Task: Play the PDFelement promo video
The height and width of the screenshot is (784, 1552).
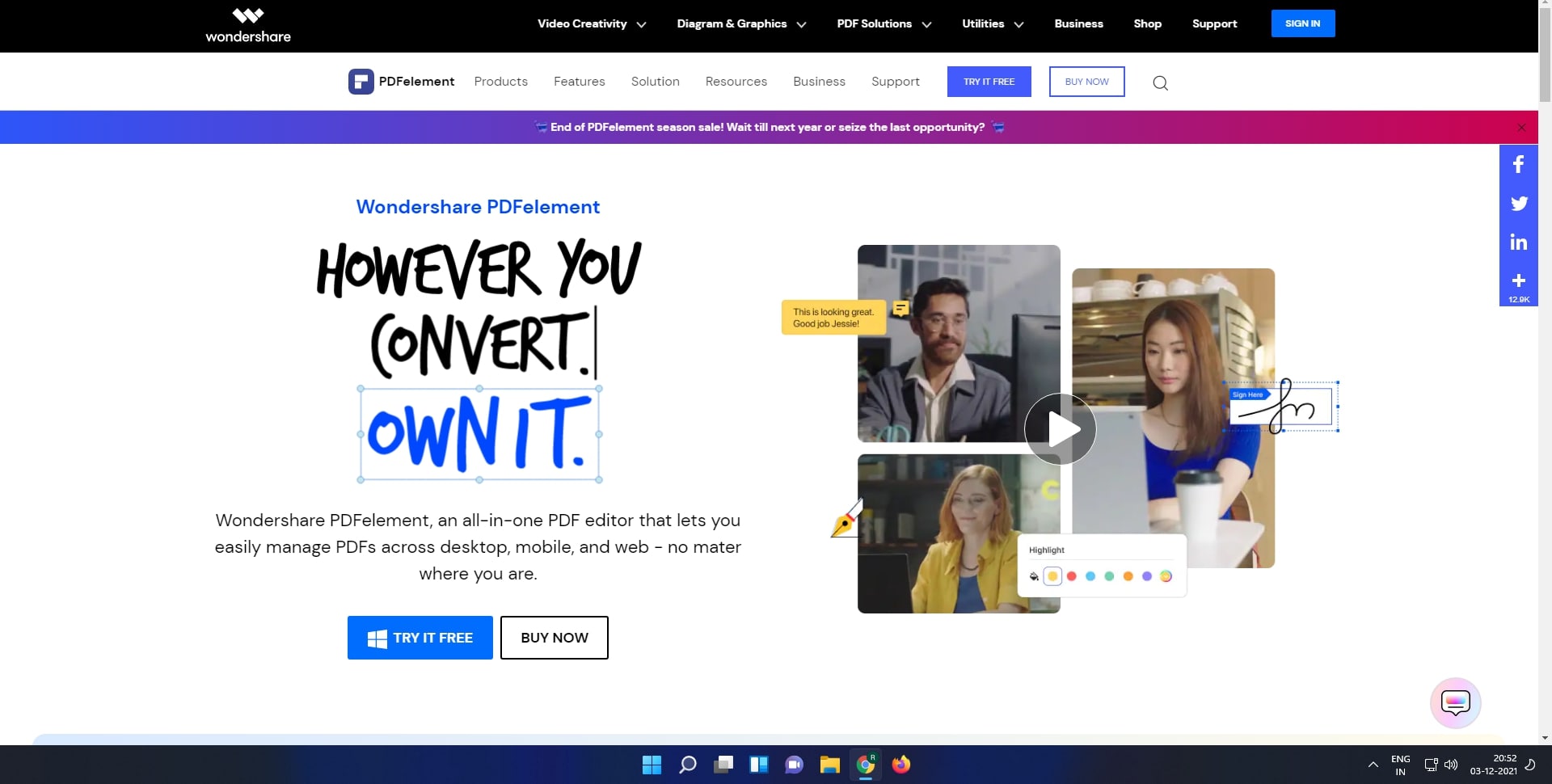Action: click(1060, 429)
